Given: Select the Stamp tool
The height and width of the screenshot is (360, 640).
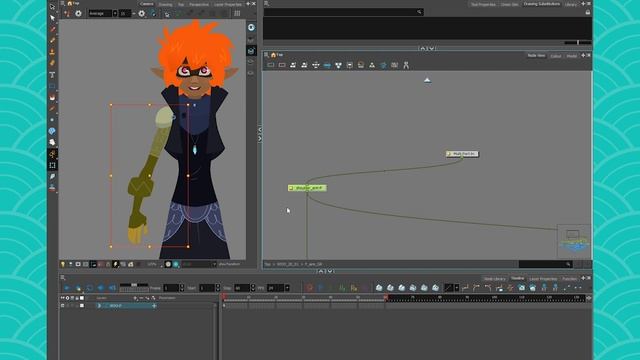Looking at the screenshot, I should tap(52, 52).
